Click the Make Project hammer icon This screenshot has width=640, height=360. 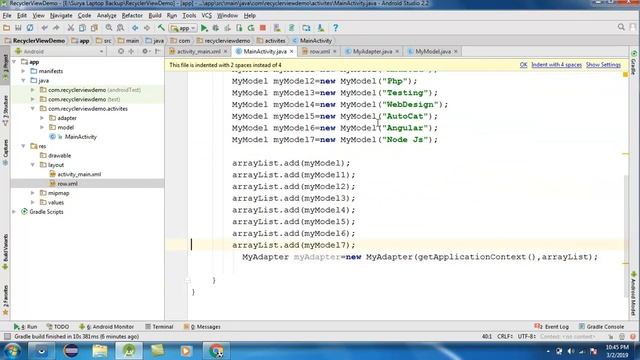coord(161,28)
